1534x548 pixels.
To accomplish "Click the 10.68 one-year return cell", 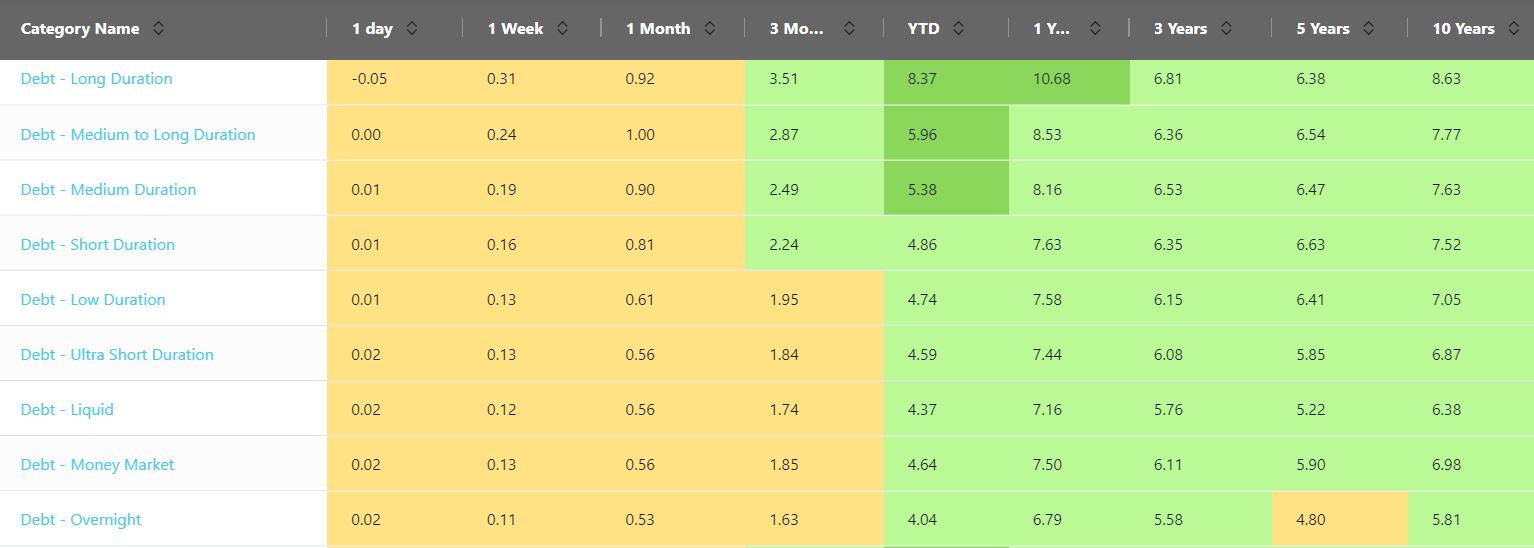I will [1051, 79].
